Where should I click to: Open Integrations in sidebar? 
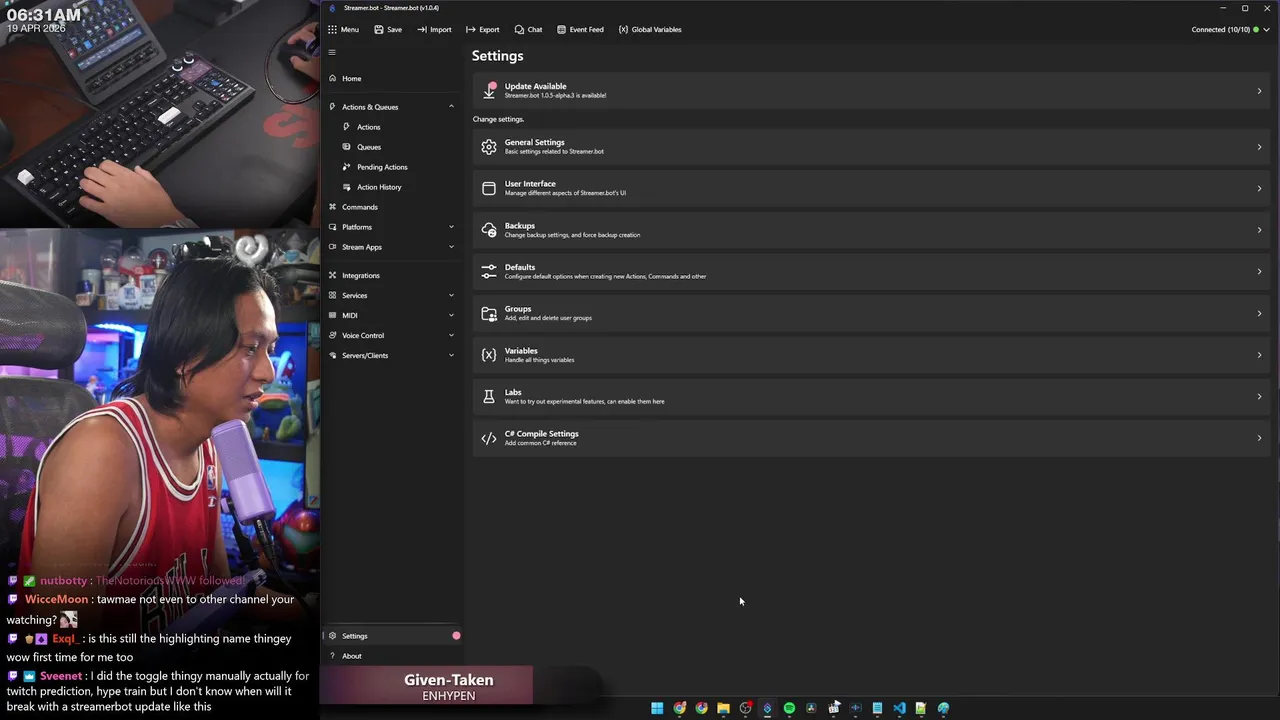392,275
